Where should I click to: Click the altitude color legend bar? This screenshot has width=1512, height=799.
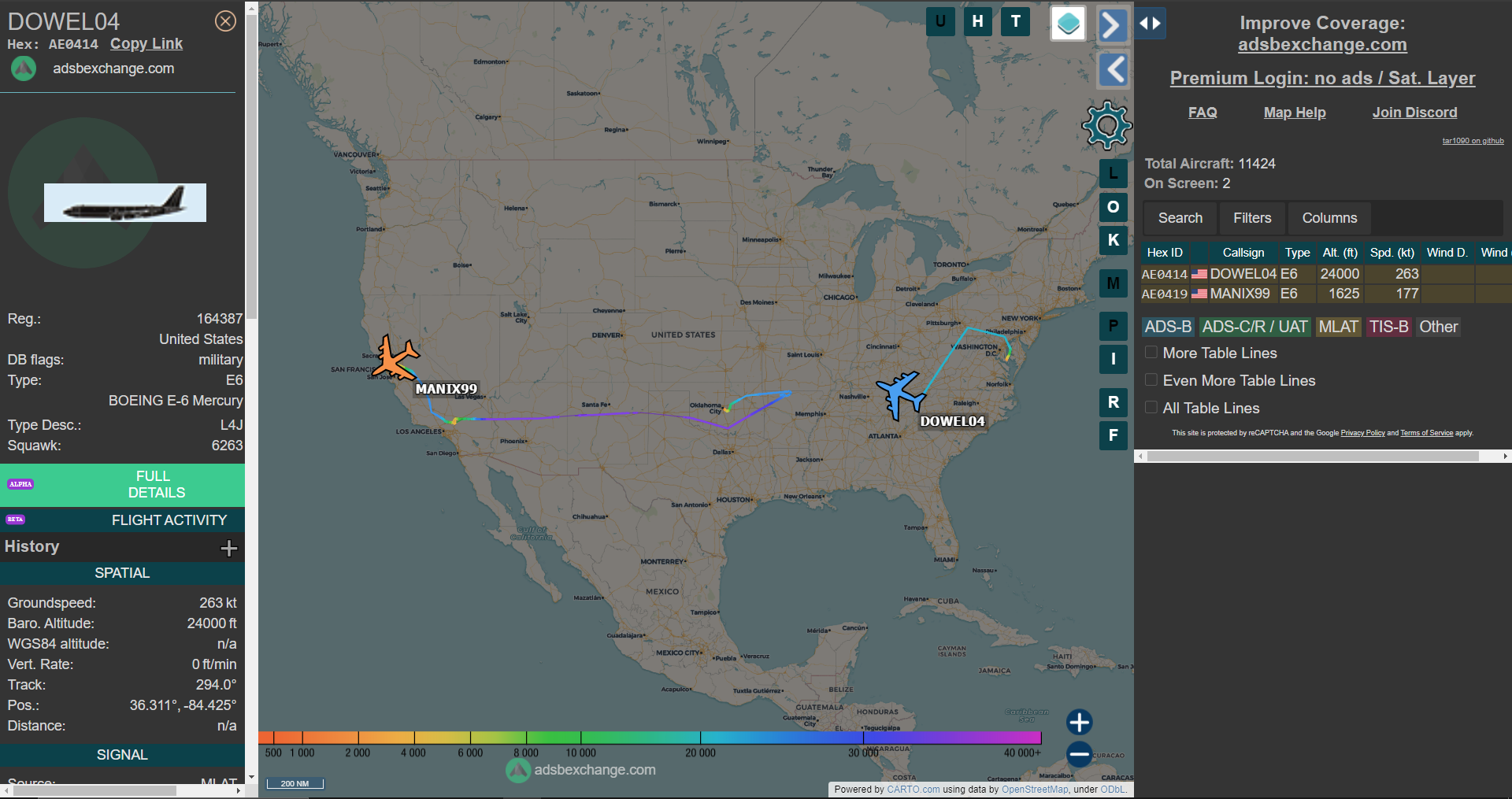coord(650,738)
